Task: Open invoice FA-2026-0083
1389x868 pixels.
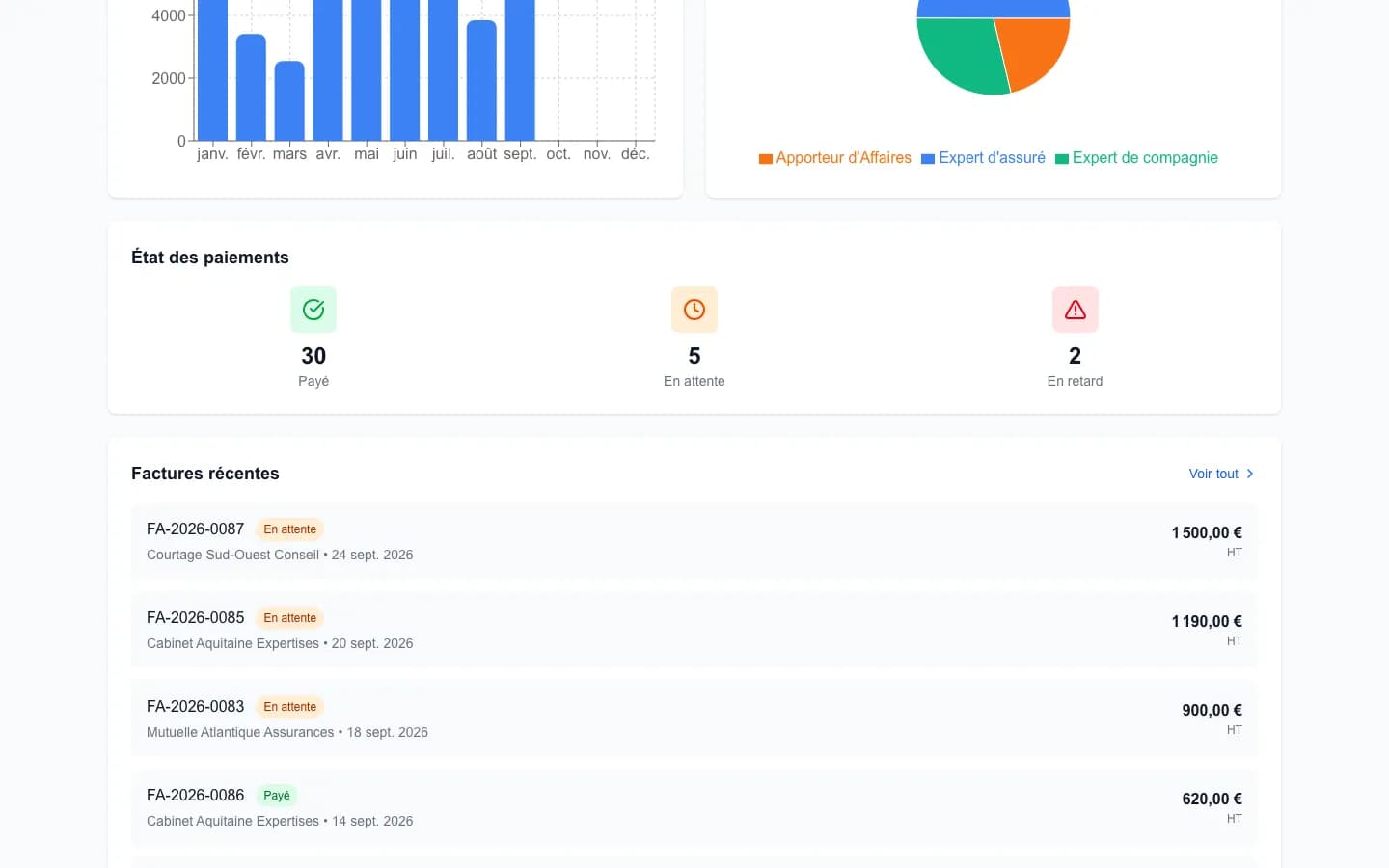Action: [694, 719]
